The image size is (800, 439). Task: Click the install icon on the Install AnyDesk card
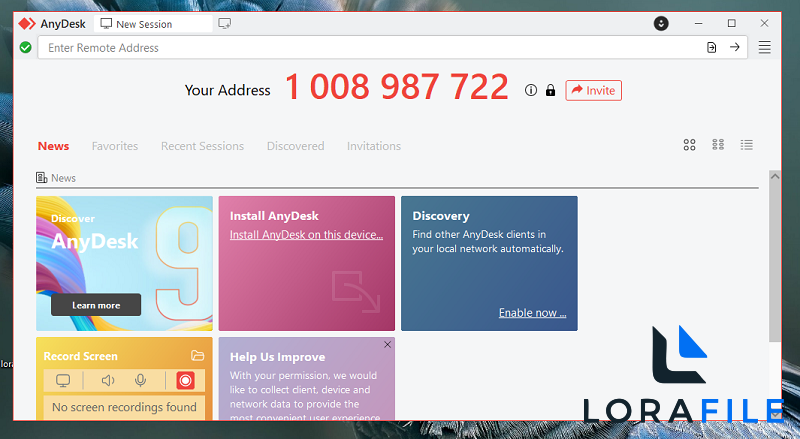tap(356, 292)
